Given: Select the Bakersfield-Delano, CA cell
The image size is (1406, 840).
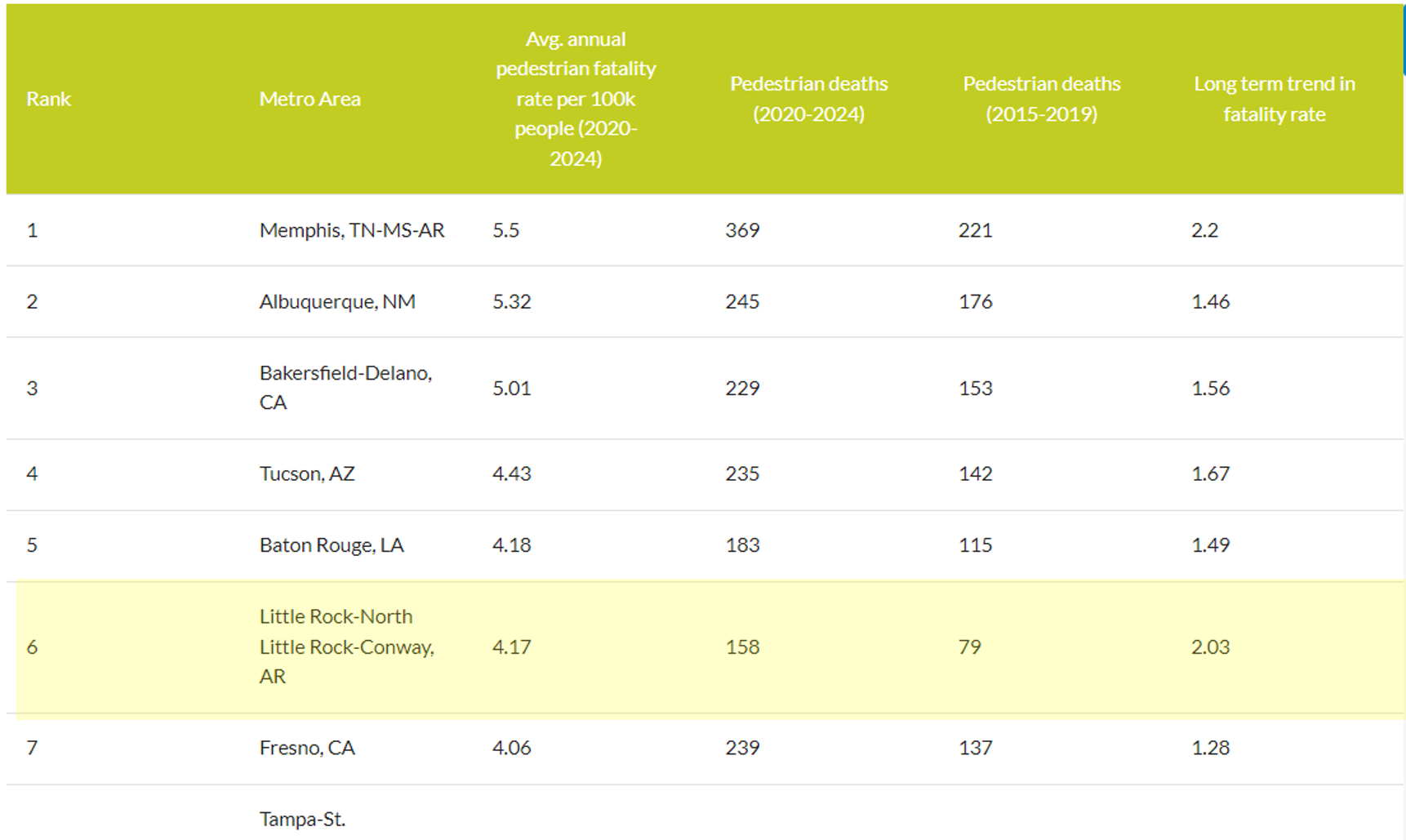Looking at the screenshot, I should [345, 388].
